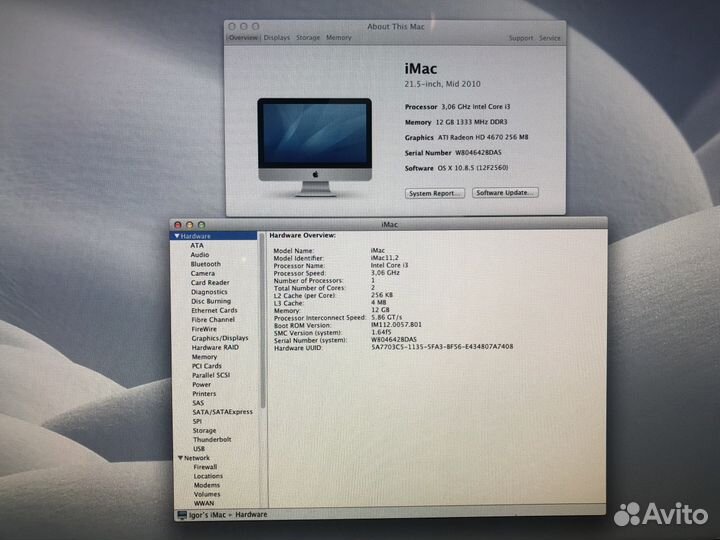
Task: Click the Serial Number in About This Mac
Action: [478, 152]
